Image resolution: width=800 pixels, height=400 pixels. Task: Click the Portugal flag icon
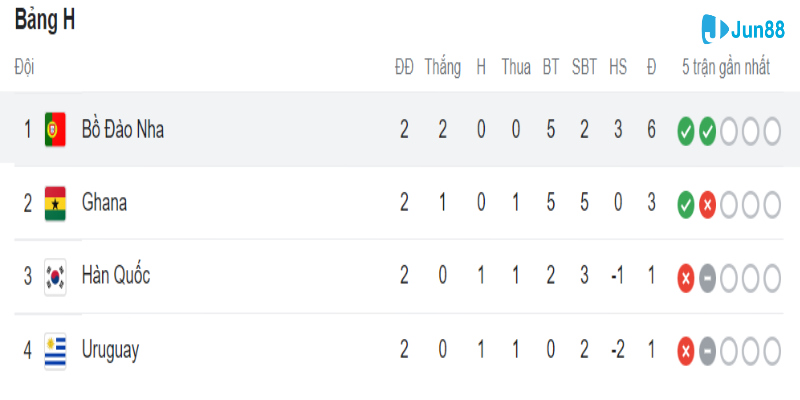[x=55, y=129]
